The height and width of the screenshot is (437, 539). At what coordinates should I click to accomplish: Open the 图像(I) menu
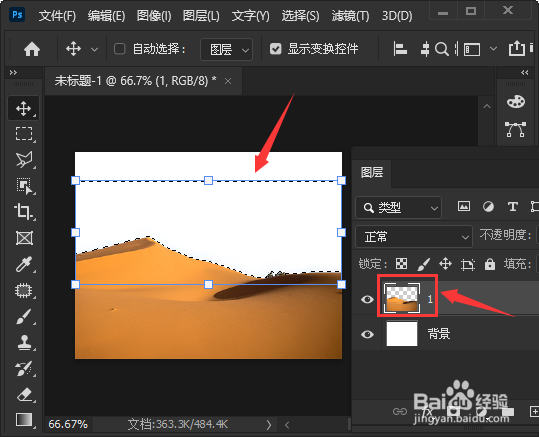tap(154, 15)
